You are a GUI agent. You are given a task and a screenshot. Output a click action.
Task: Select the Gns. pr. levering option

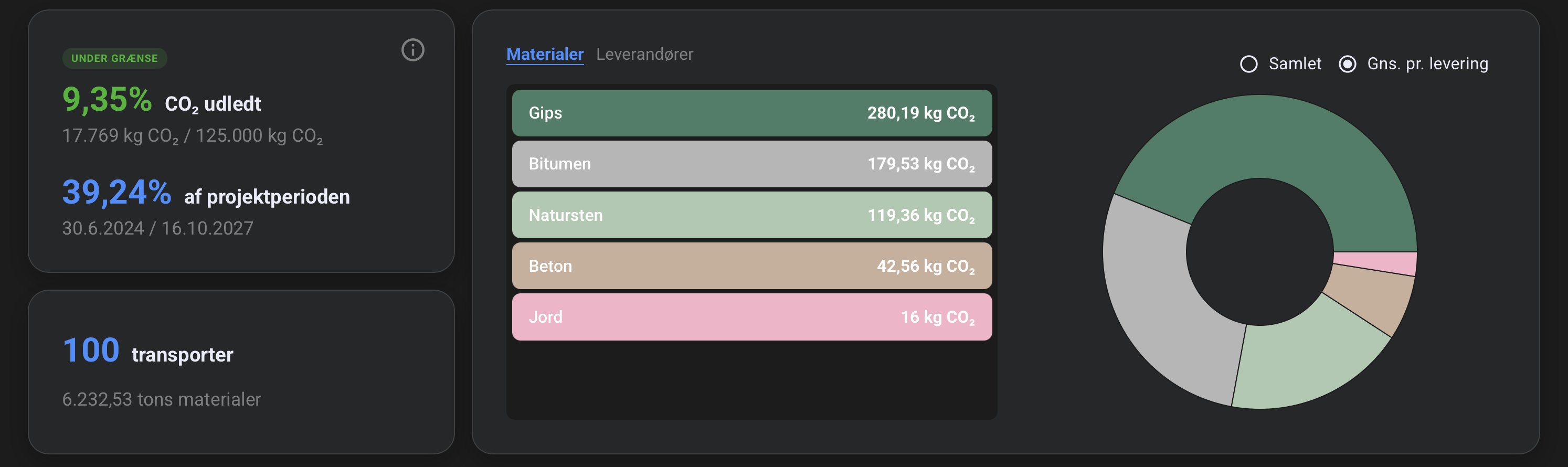click(x=1347, y=64)
